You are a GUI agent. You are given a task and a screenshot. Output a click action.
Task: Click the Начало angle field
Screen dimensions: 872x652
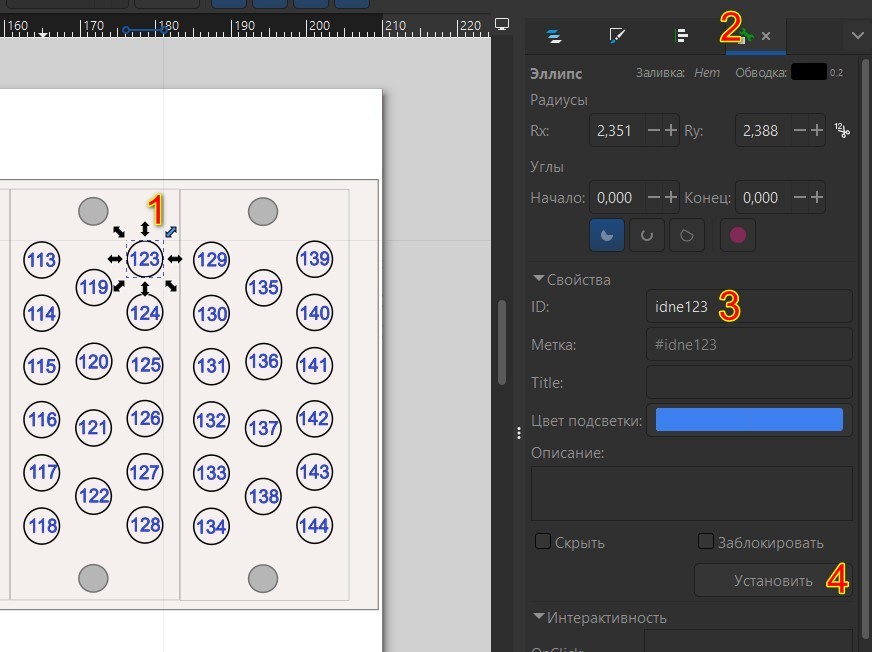(617, 197)
